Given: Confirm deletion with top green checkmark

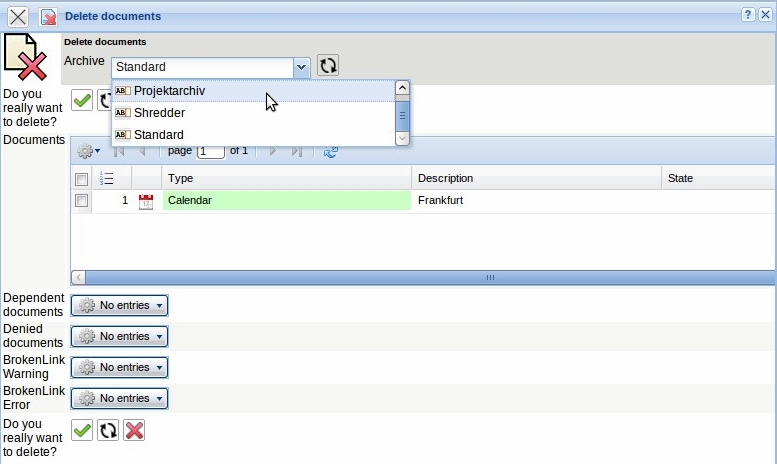Looking at the screenshot, I should coord(82,101).
